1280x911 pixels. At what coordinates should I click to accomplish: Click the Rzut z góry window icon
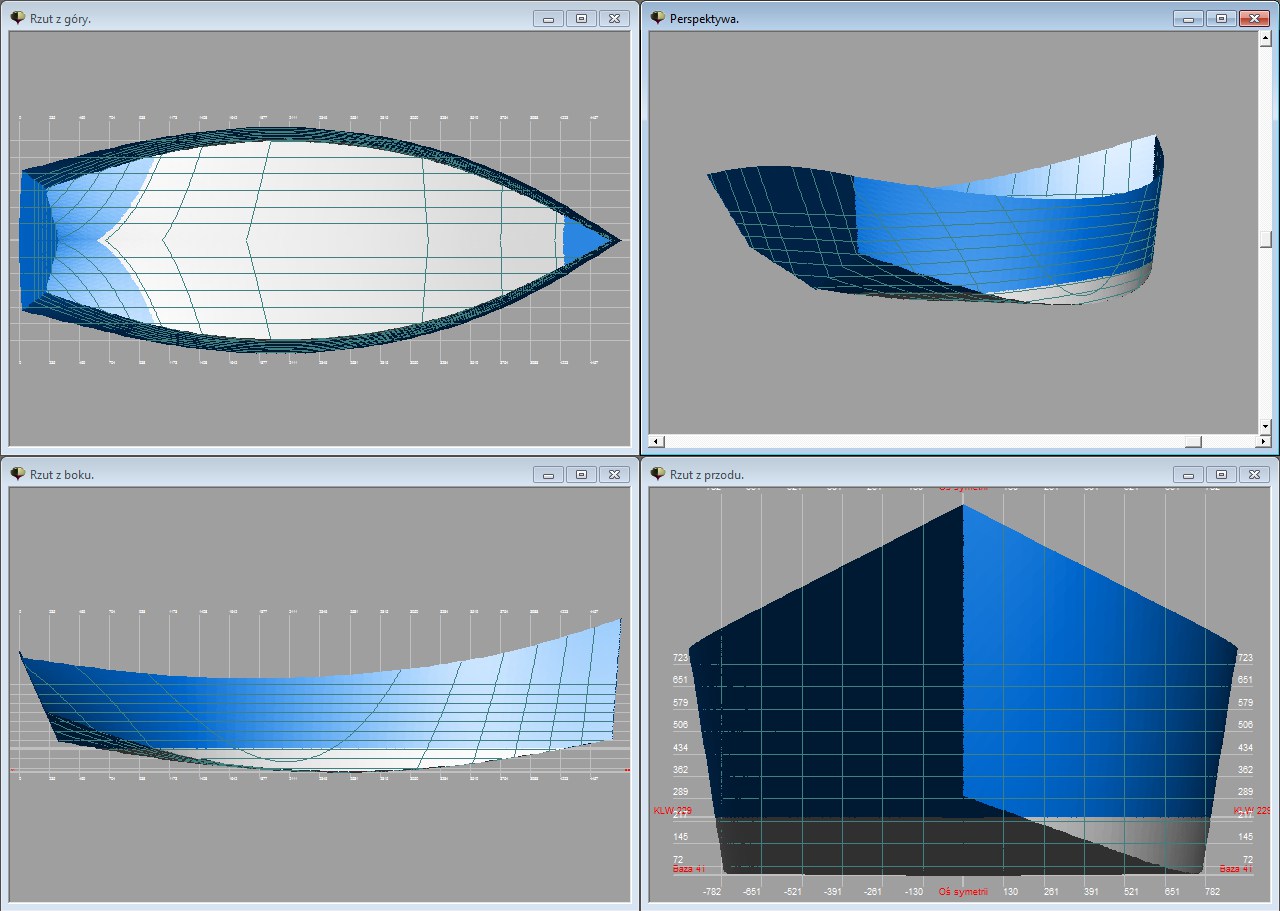point(17,18)
